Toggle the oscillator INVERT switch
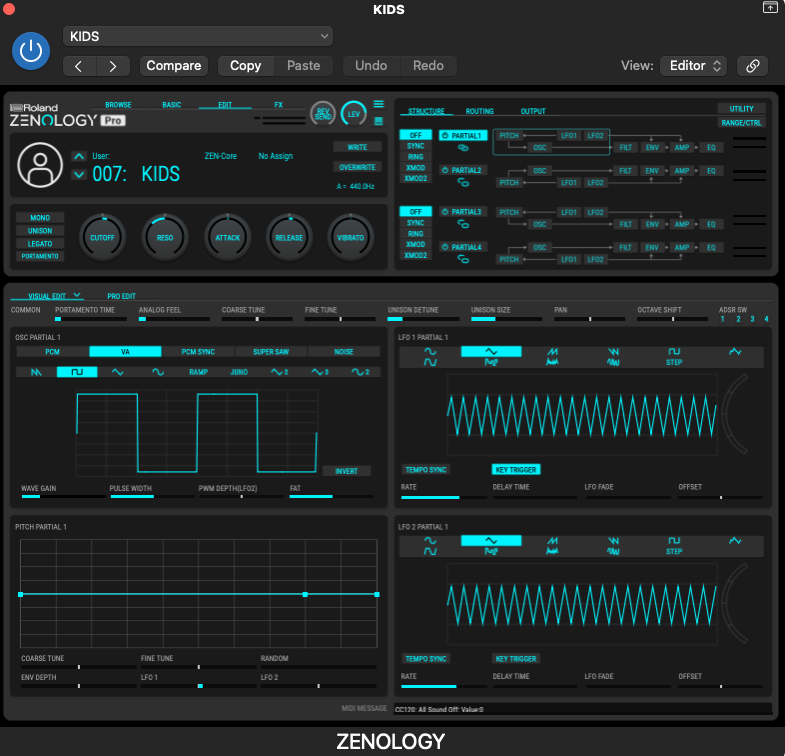785x756 pixels. point(346,471)
